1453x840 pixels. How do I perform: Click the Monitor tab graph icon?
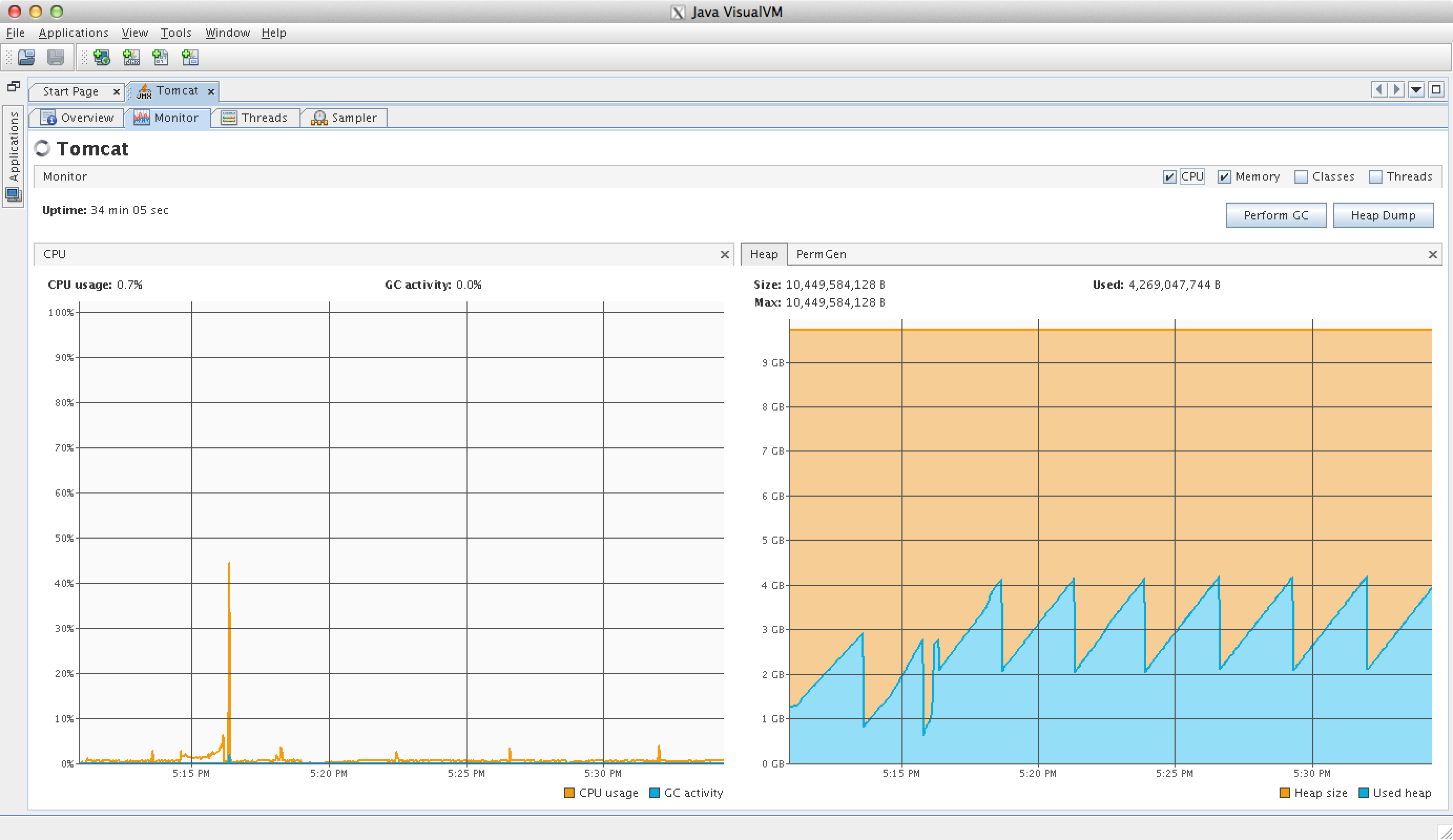(142, 118)
